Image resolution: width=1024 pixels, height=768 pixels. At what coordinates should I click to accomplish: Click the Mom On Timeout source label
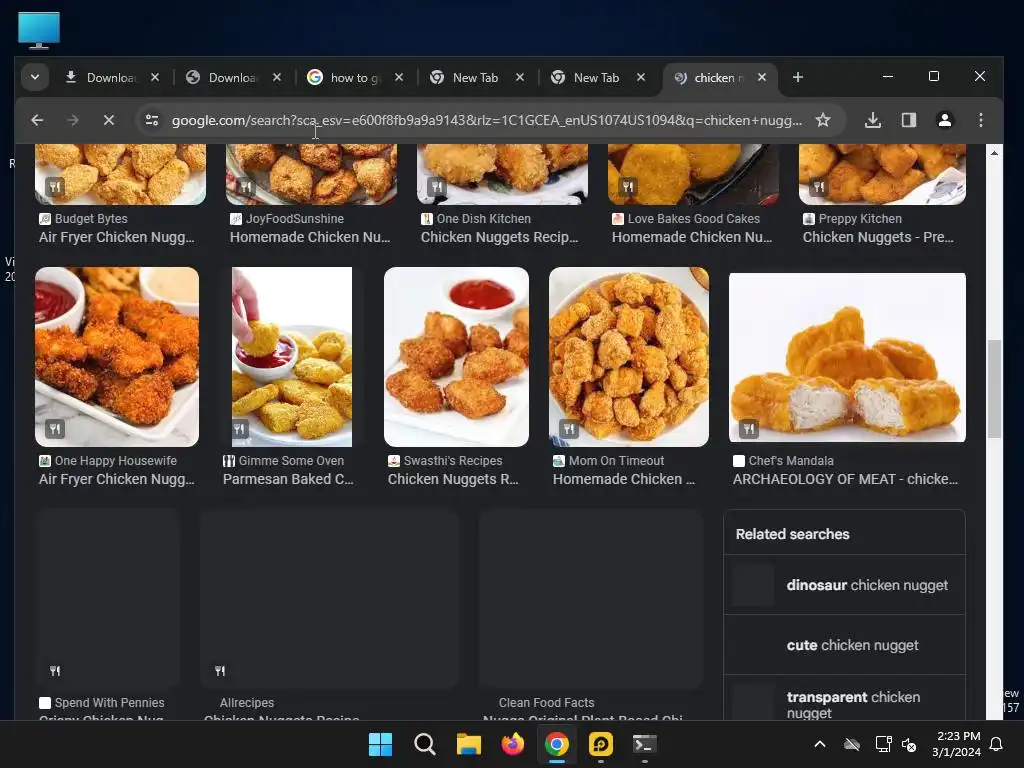(x=616, y=460)
